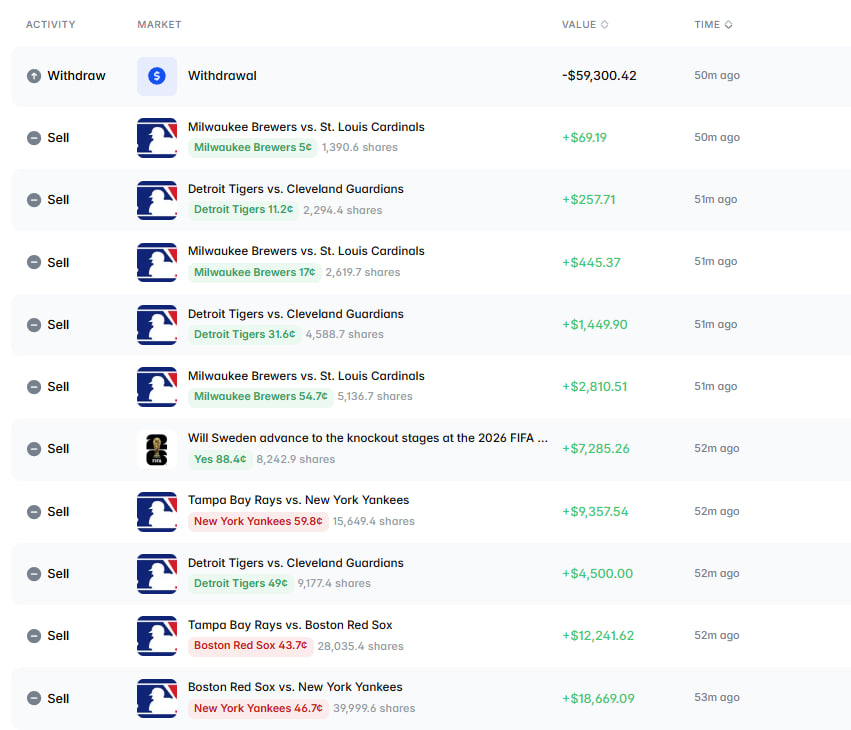851x730 pixels.
Task: Click MLB logo for Detroit Tigers 11.2¢ sale
Action: point(157,200)
